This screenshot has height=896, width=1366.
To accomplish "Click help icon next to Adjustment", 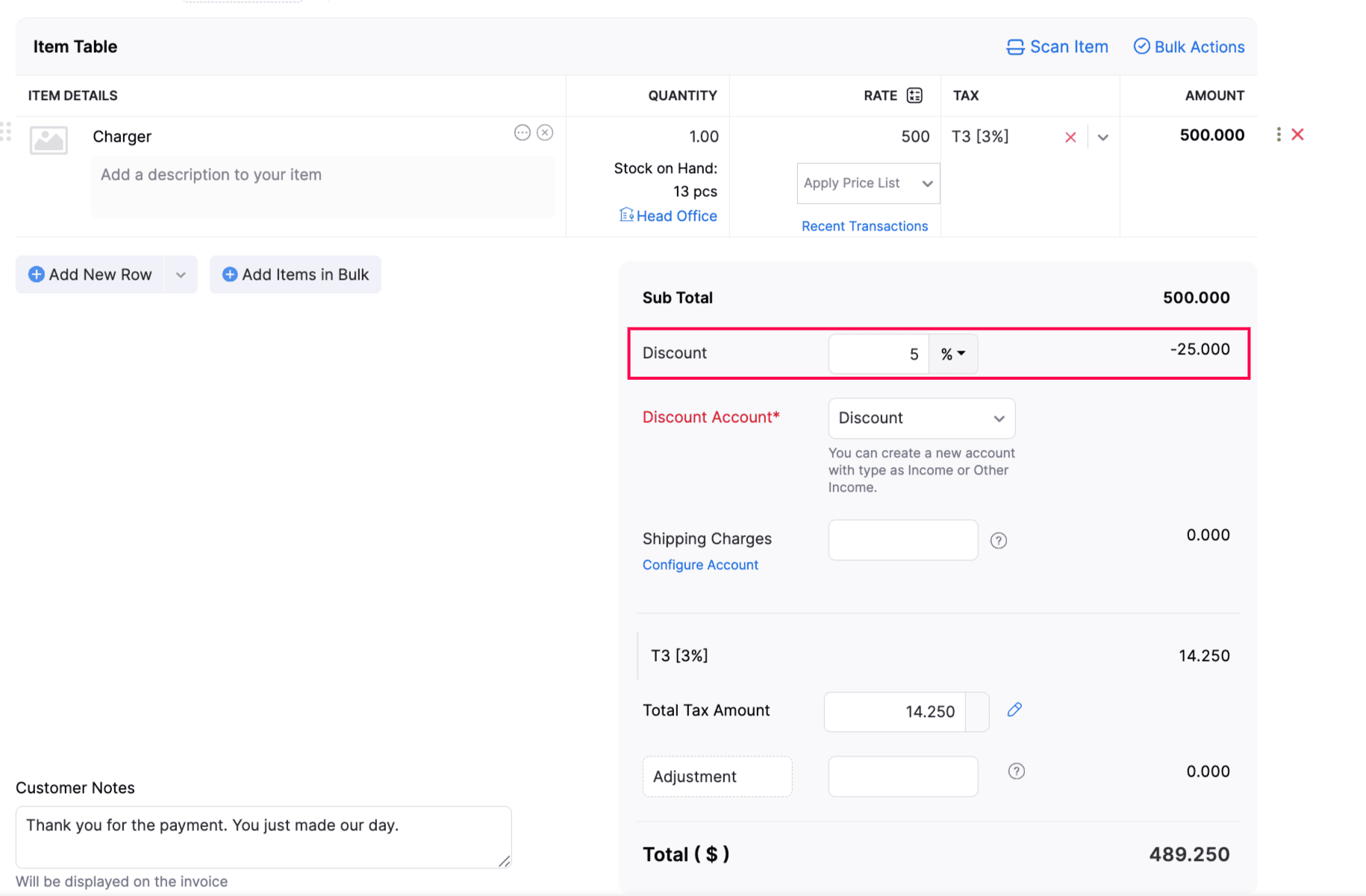I will point(1016,771).
